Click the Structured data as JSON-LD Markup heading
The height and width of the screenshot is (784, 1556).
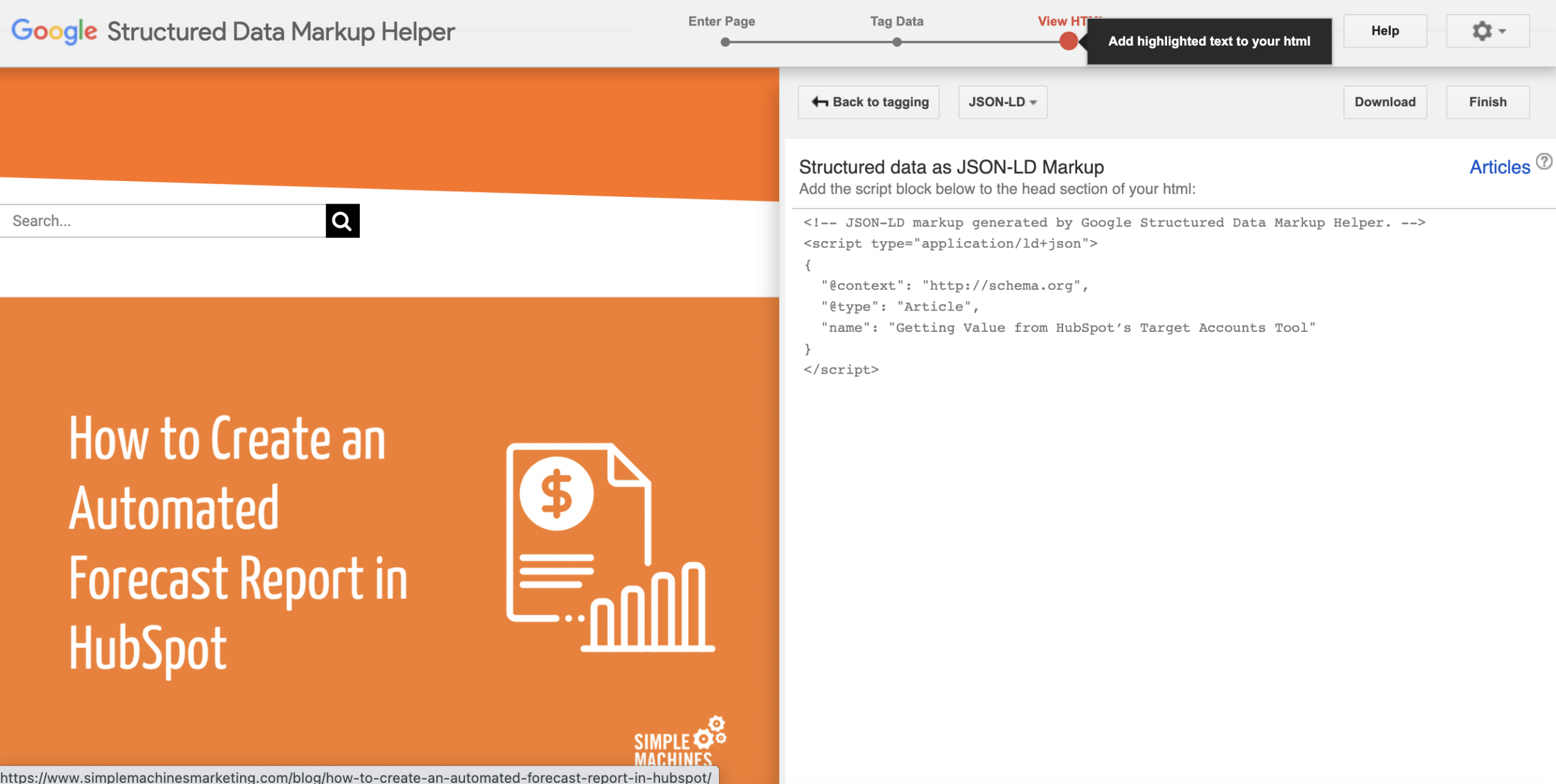click(x=951, y=167)
